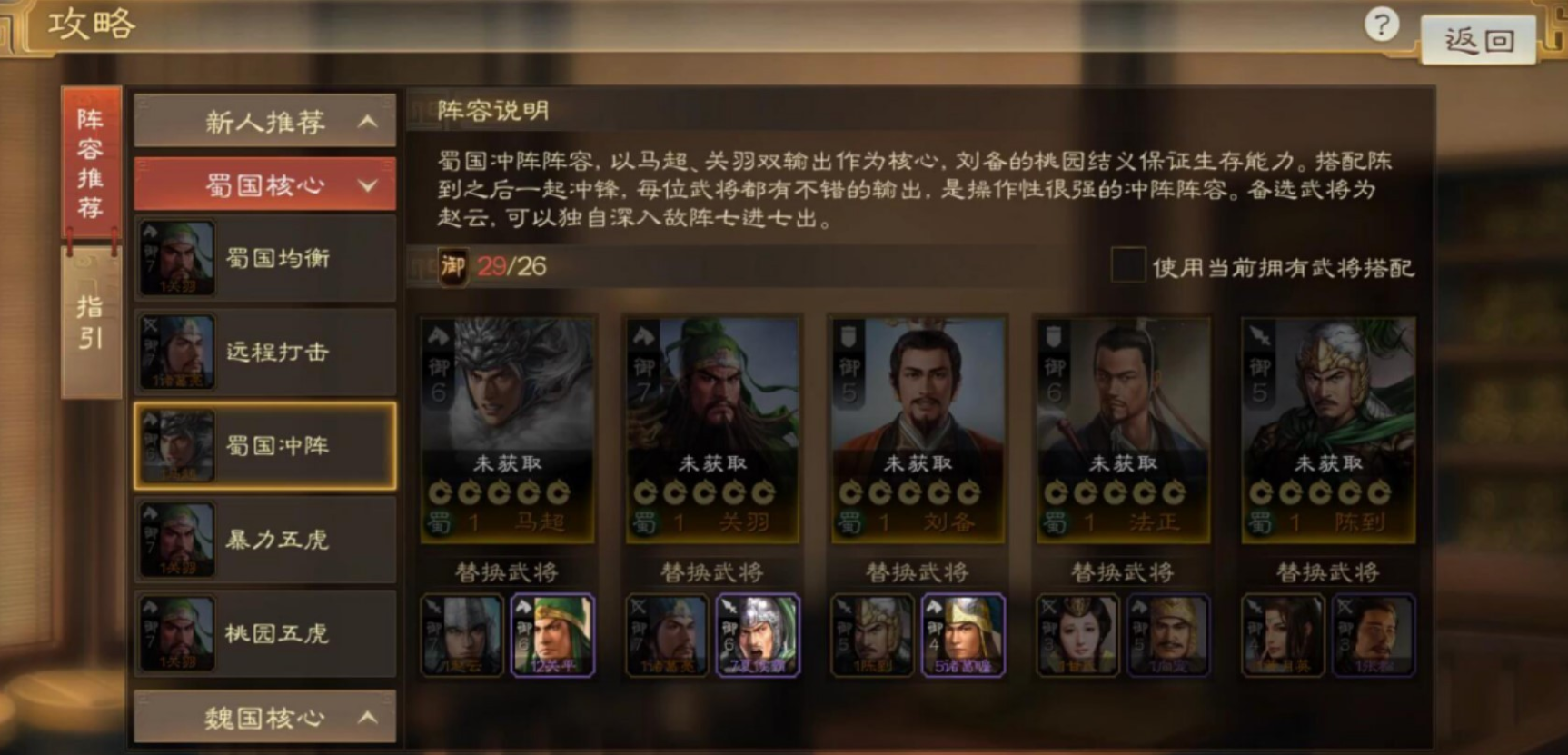Choose 关平 replacement hero portrait
The width and height of the screenshot is (1568, 755).
(552, 635)
